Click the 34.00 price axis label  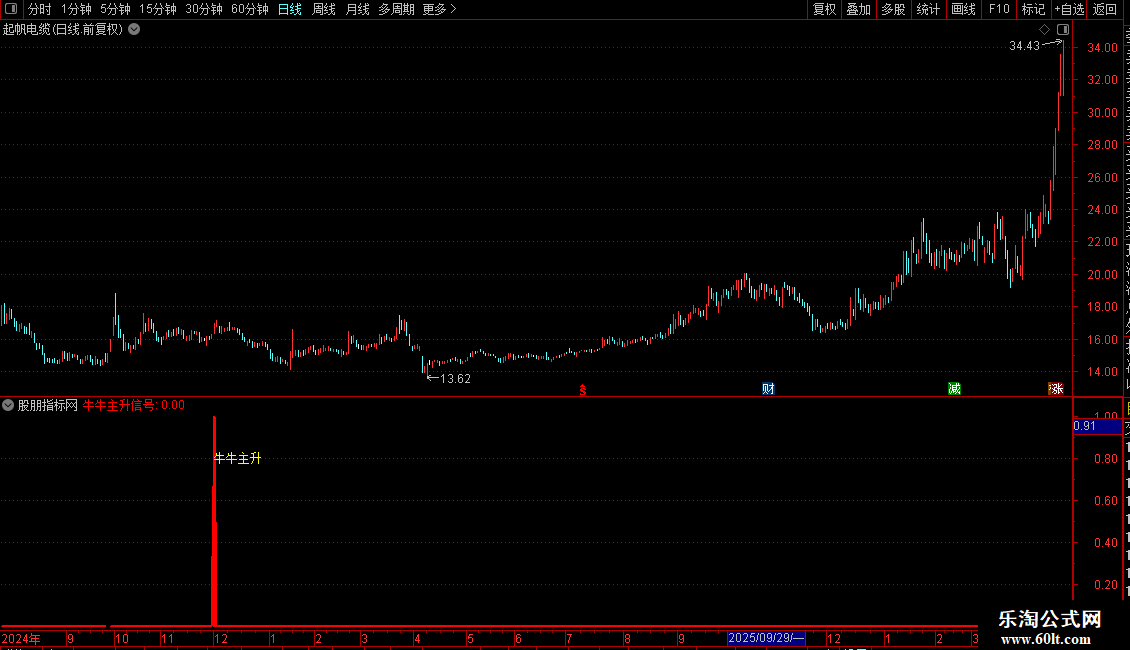(x=1103, y=48)
